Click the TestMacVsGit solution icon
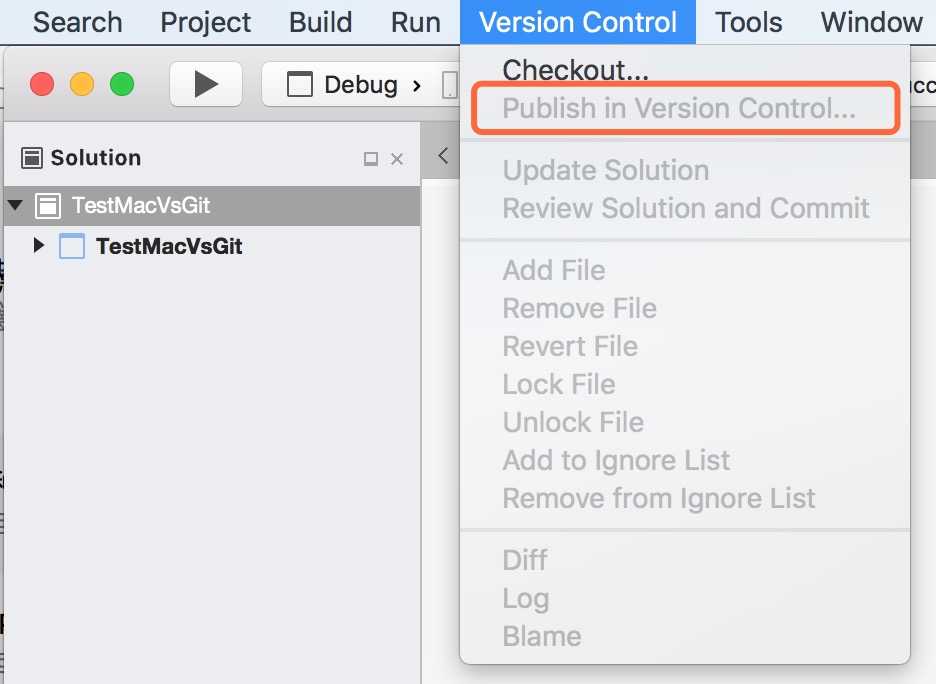Image resolution: width=936 pixels, height=684 pixels. tap(48, 206)
